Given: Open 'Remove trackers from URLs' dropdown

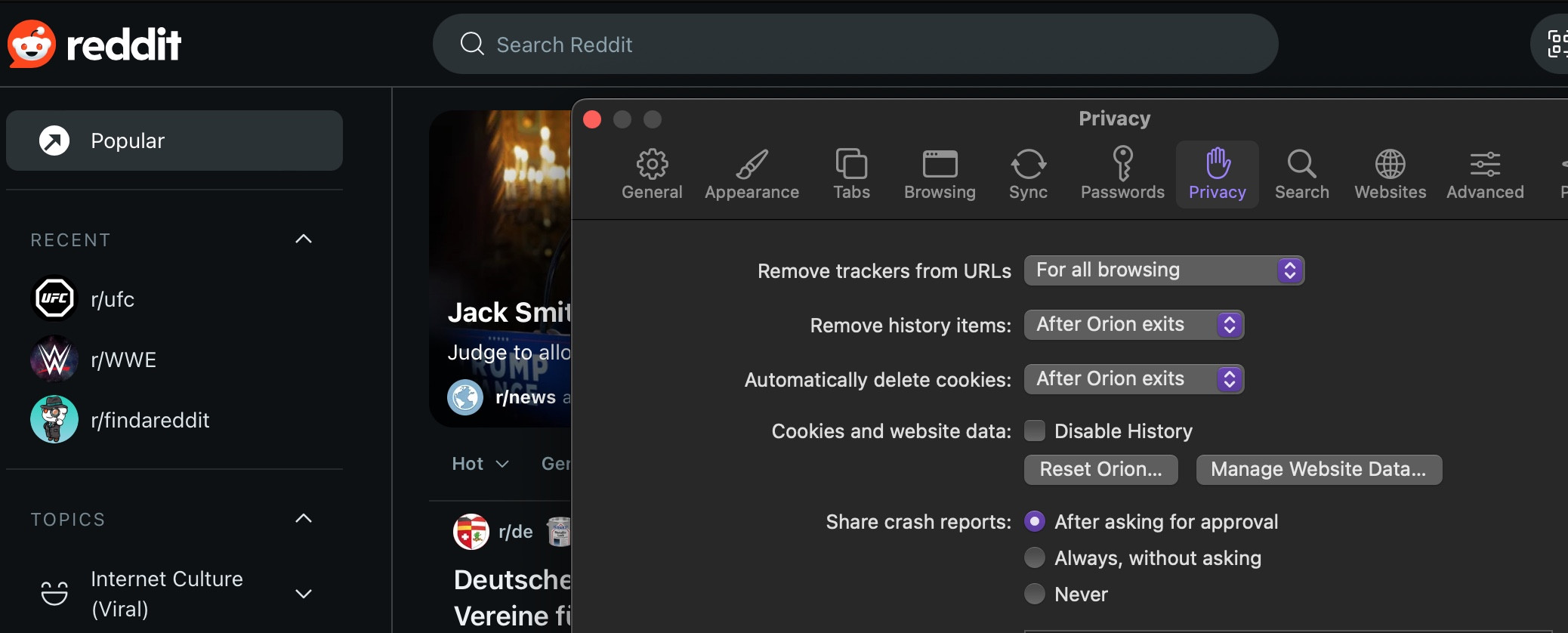Looking at the screenshot, I should [1164, 270].
